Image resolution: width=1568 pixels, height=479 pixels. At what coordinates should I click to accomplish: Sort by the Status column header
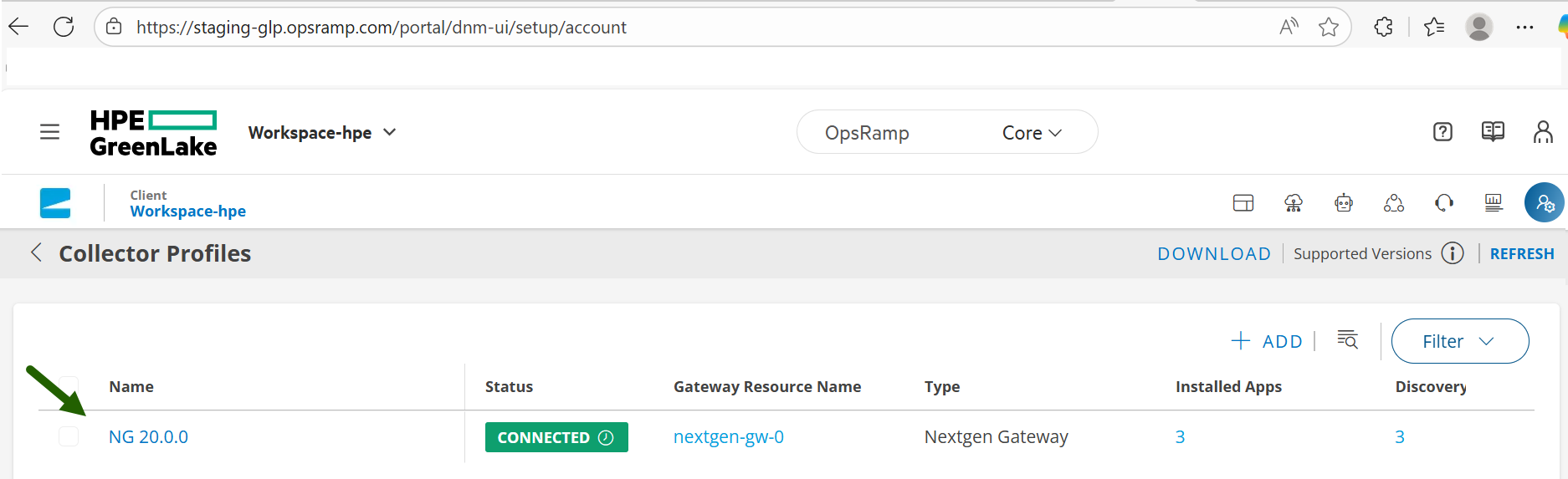click(509, 387)
